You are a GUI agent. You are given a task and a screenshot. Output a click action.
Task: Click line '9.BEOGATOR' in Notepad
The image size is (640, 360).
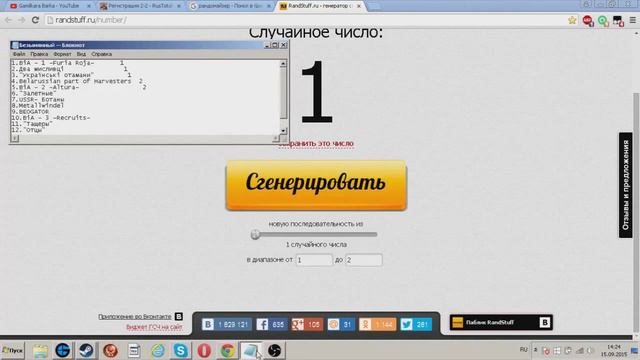click(x=30, y=111)
